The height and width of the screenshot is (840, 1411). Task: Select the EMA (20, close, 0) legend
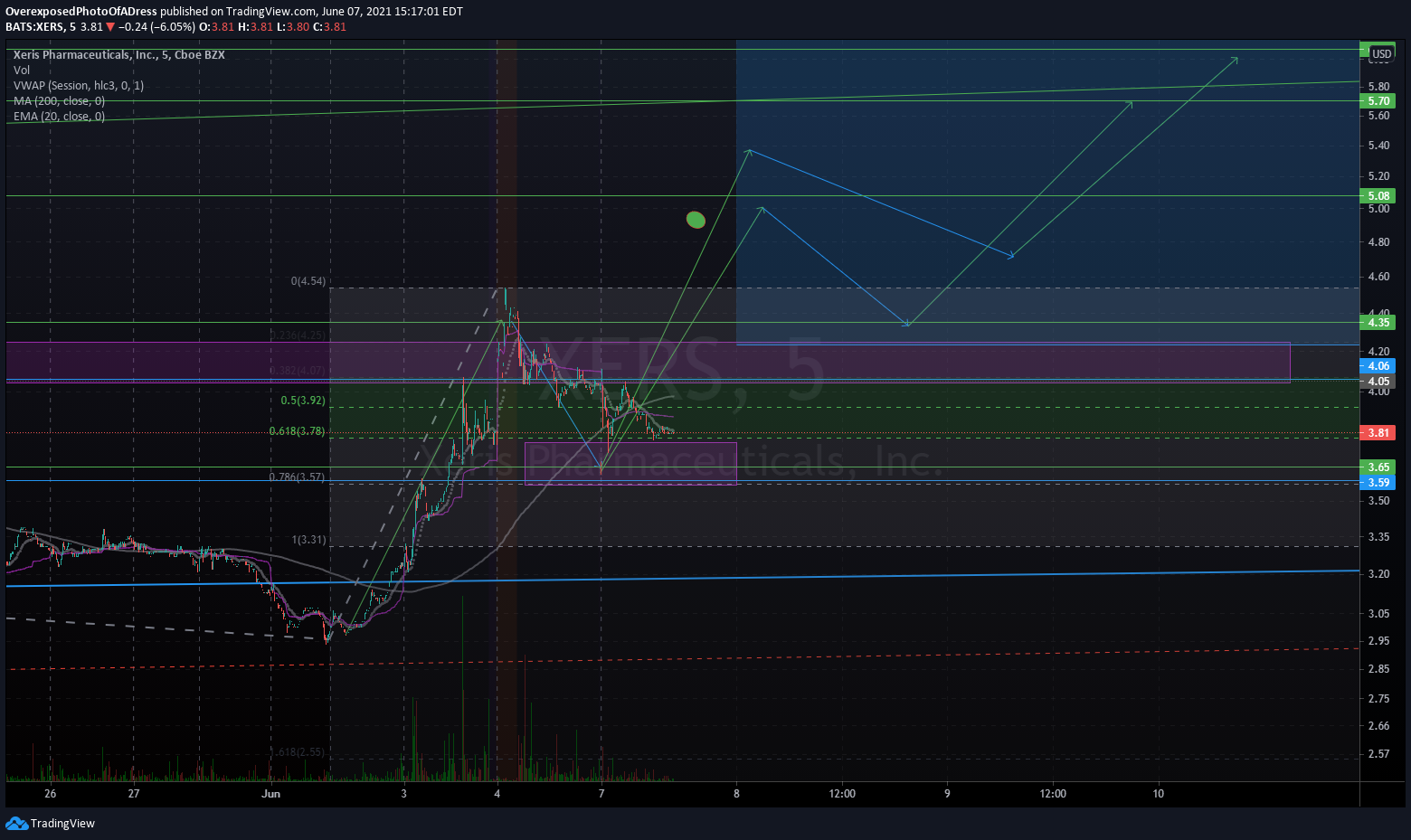59,116
